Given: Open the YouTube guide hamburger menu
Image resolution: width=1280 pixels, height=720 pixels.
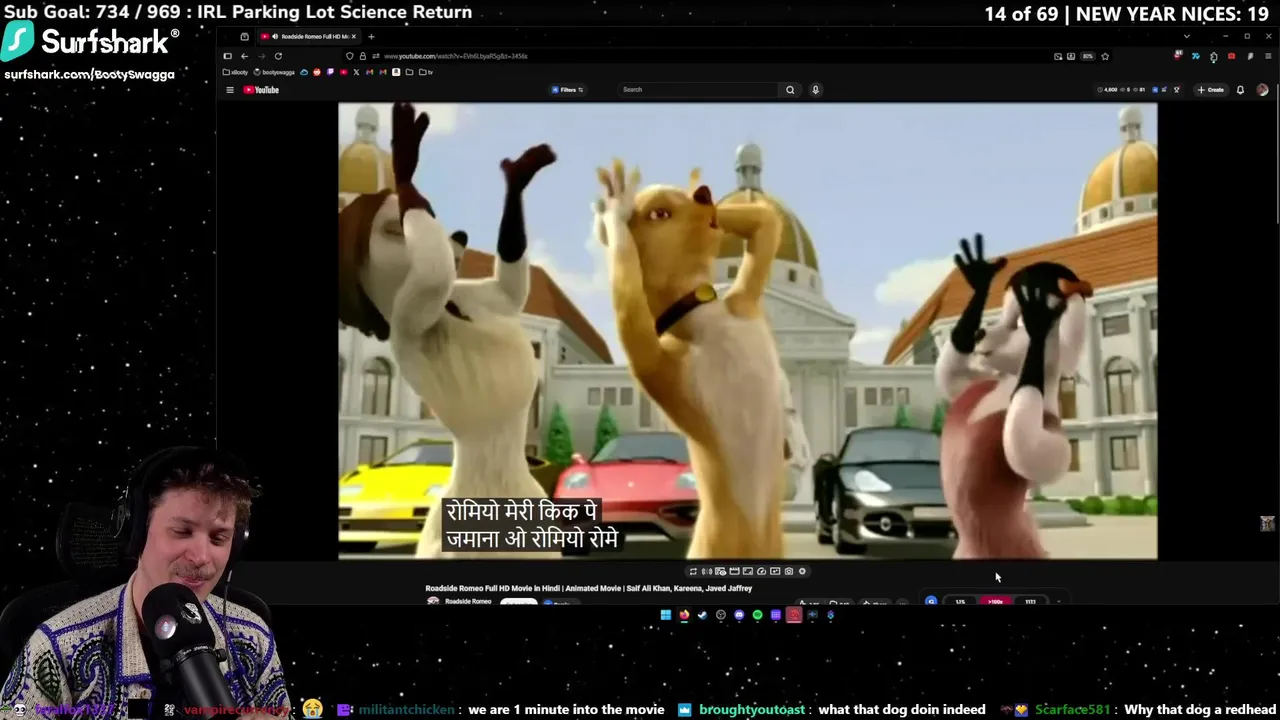Looking at the screenshot, I should coord(230,90).
